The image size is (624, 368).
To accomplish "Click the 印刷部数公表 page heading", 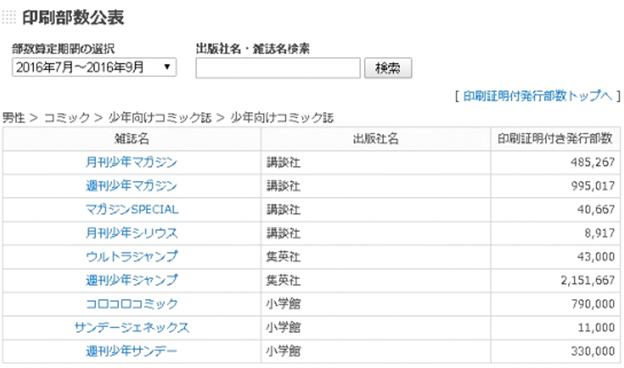I will pyautogui.click(x=73, y=18).
